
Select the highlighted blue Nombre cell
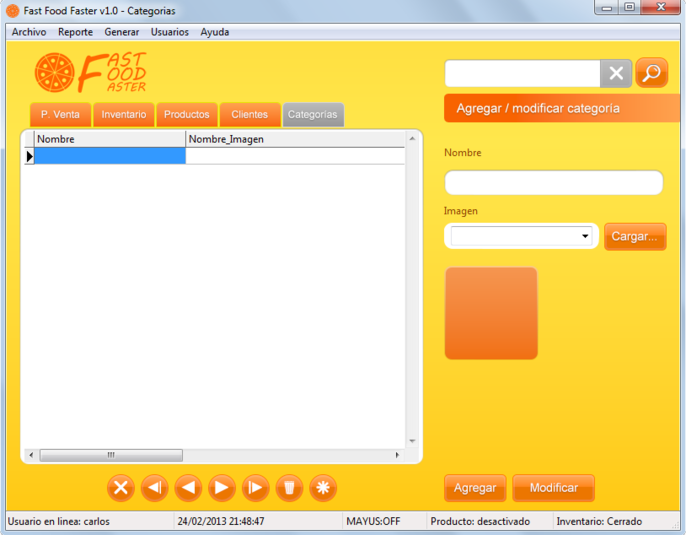click(110, 156)
